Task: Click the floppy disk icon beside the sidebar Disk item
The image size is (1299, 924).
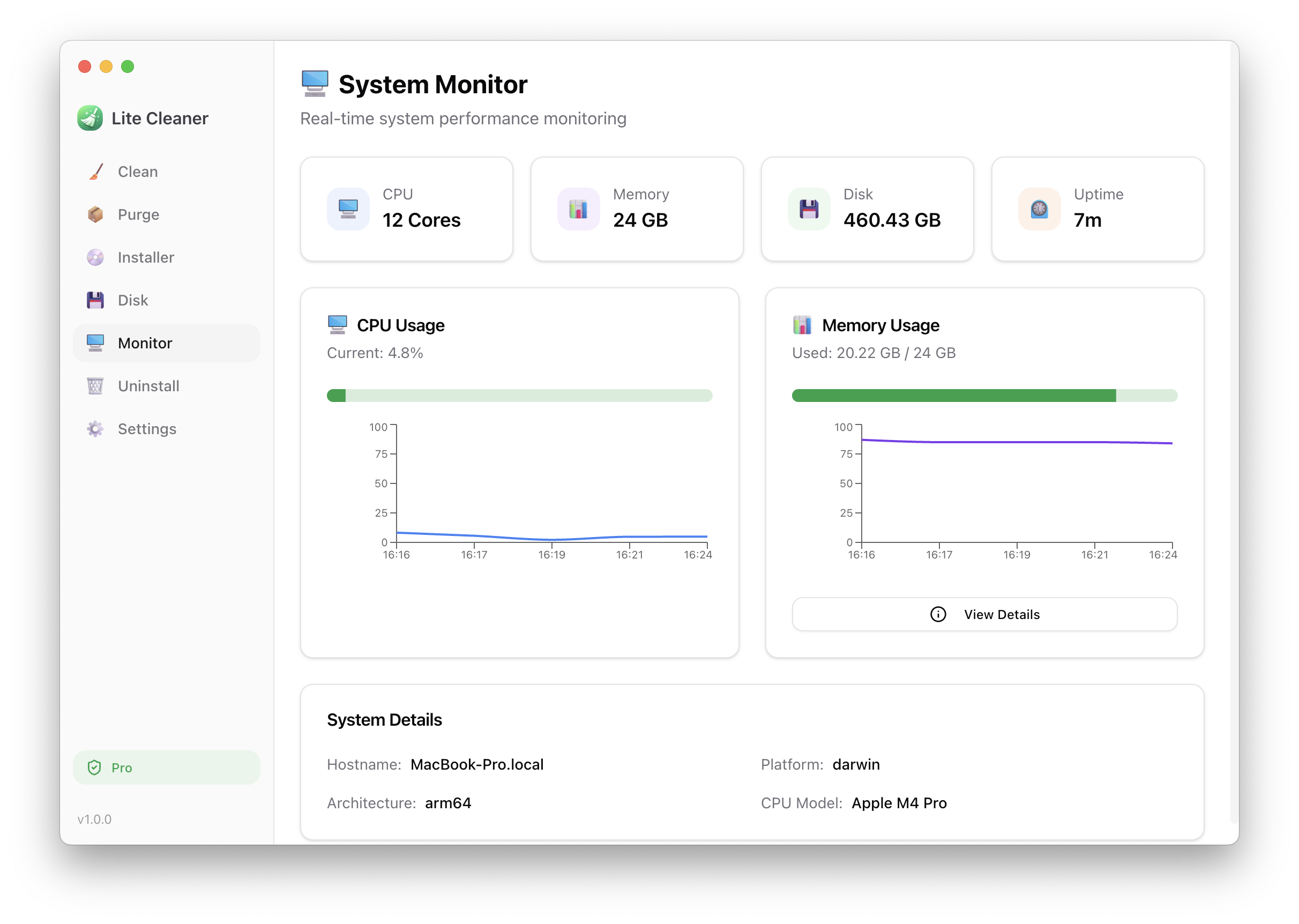Action: pos(95,301)
